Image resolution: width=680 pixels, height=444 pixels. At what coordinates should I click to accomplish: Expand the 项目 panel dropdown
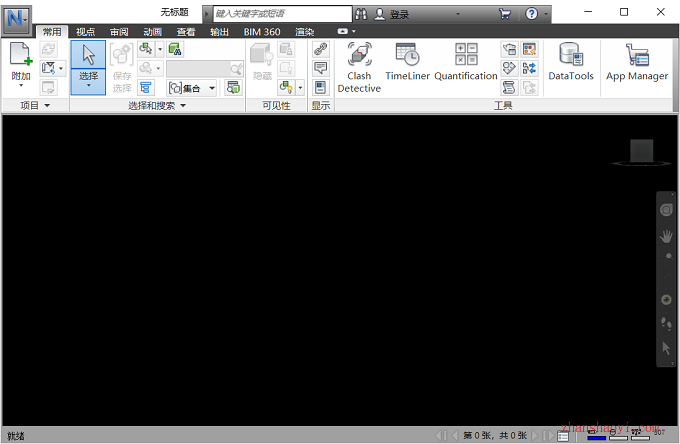pos(47,105)
